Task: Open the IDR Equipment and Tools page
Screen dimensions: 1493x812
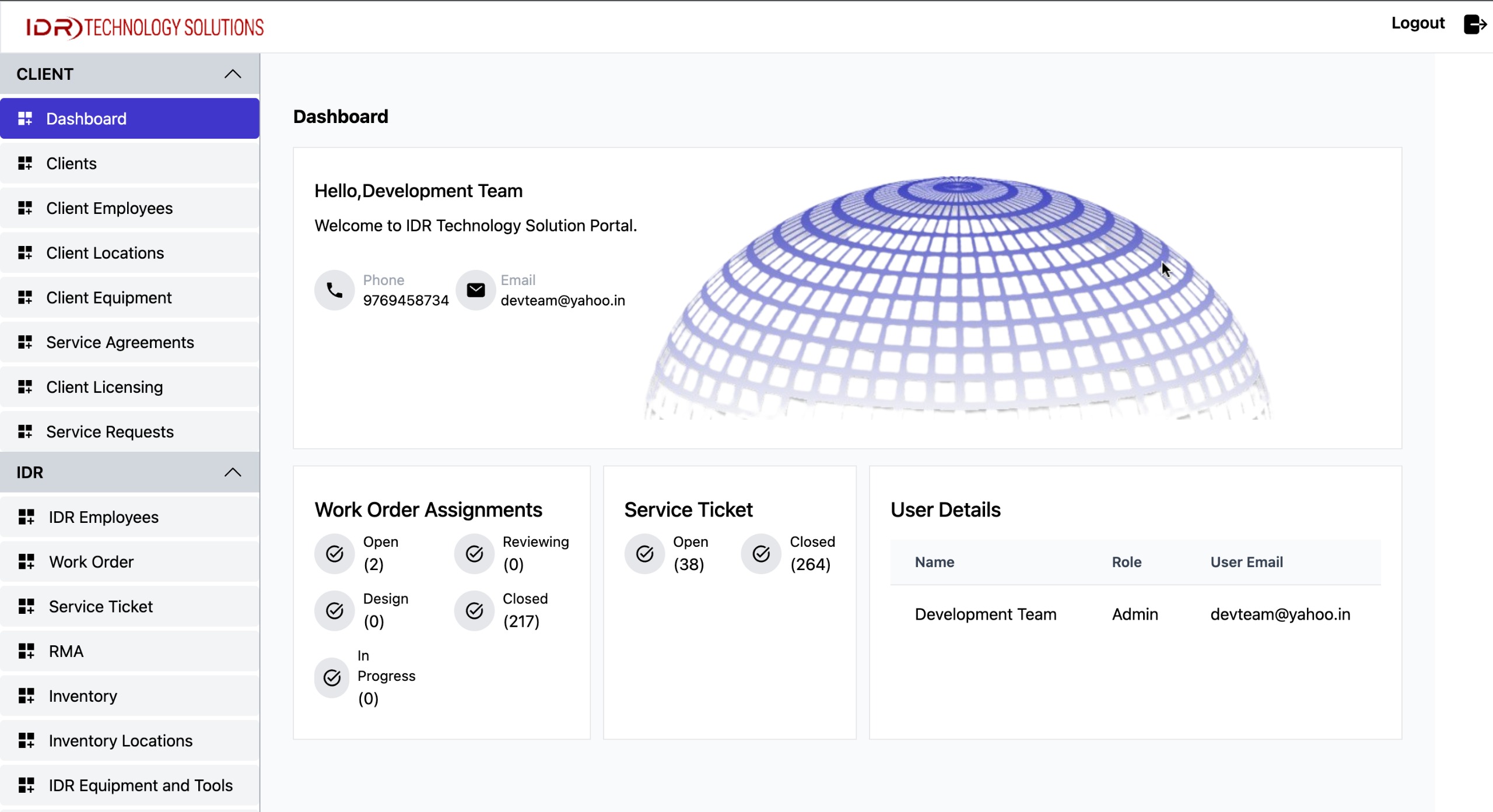Action: click(140, 785)
